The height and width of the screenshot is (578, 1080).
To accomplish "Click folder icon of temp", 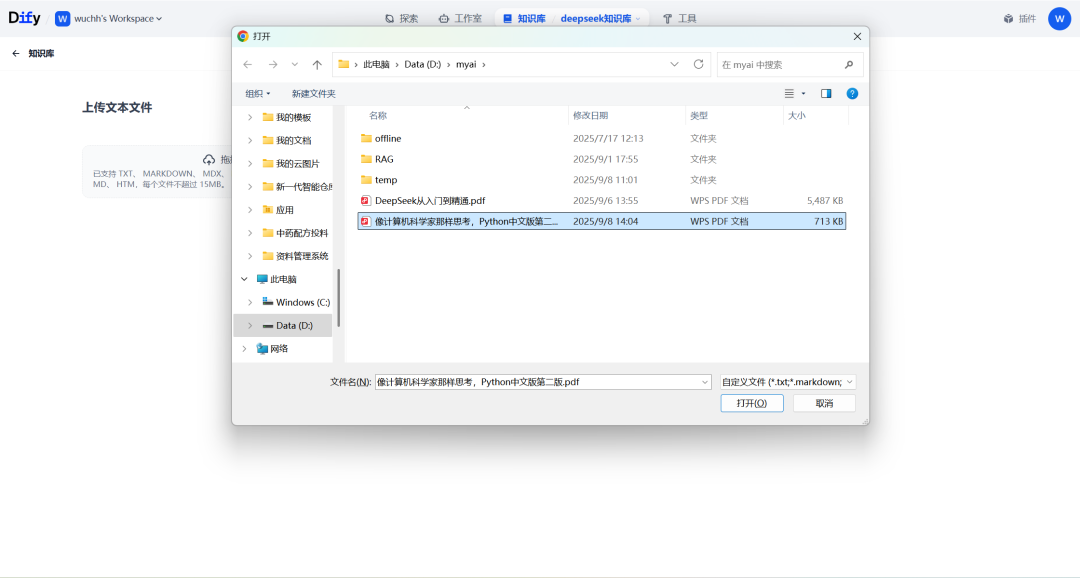I will [x=366, y=180].
